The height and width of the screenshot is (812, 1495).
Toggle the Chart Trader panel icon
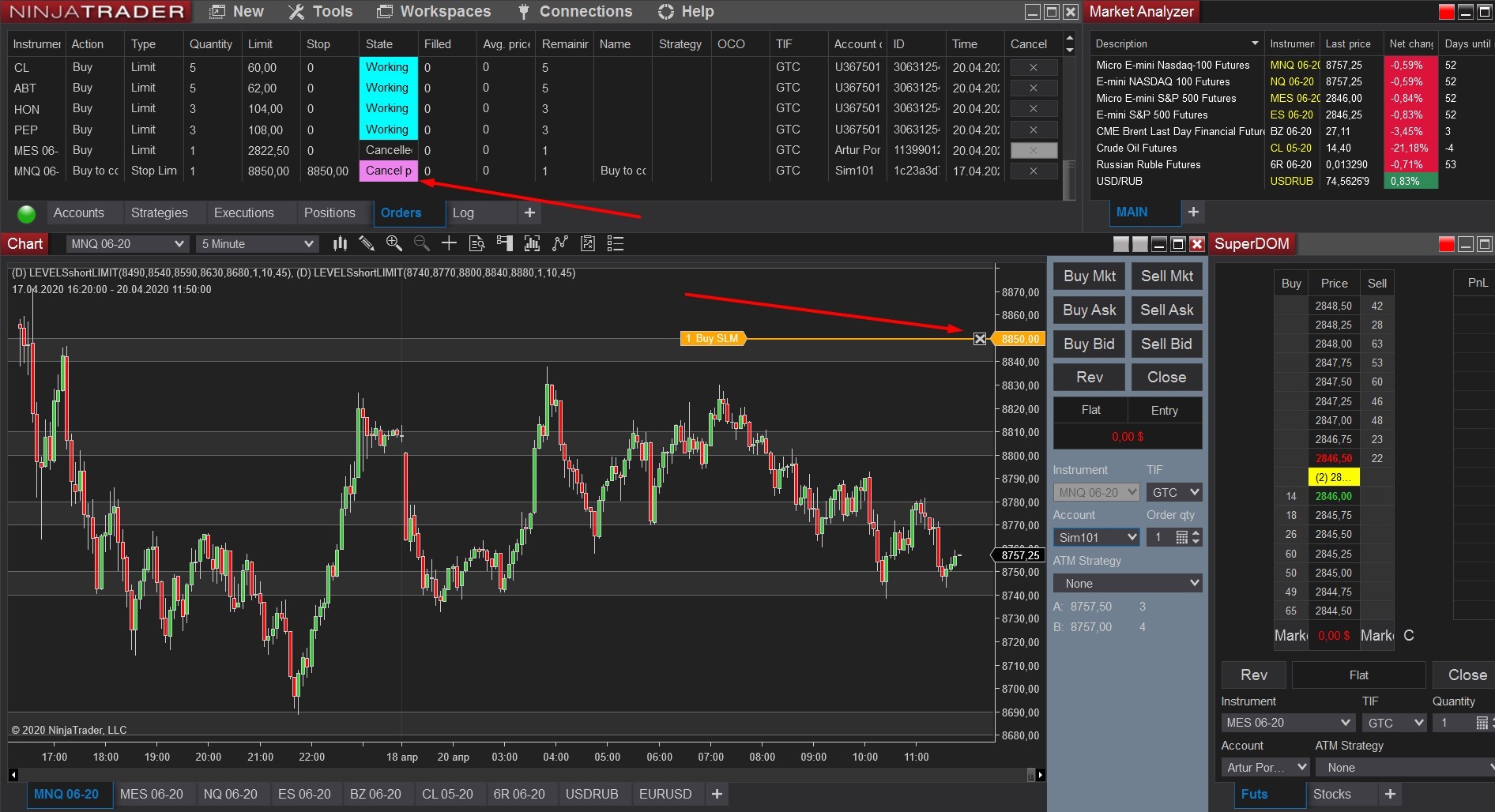coord(504,244)
